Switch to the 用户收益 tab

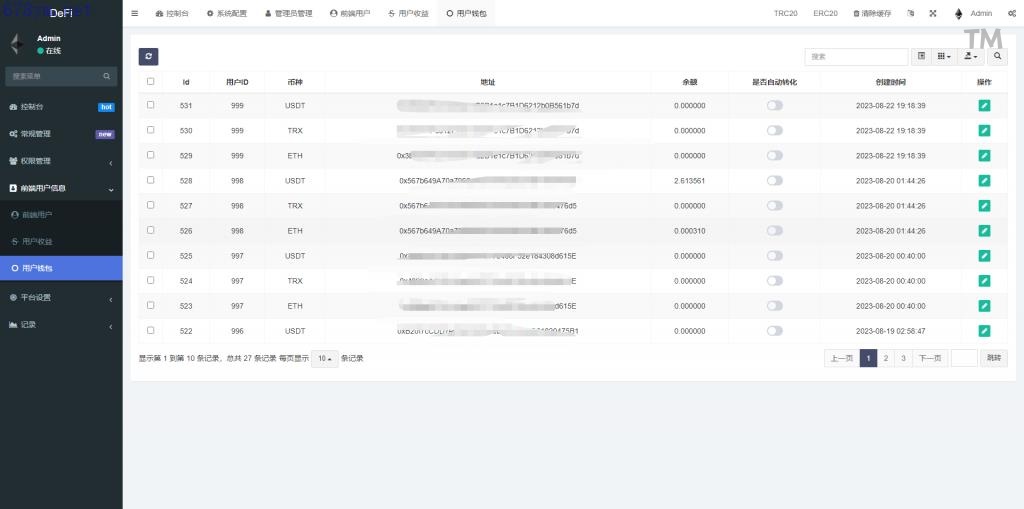[408, 13]
